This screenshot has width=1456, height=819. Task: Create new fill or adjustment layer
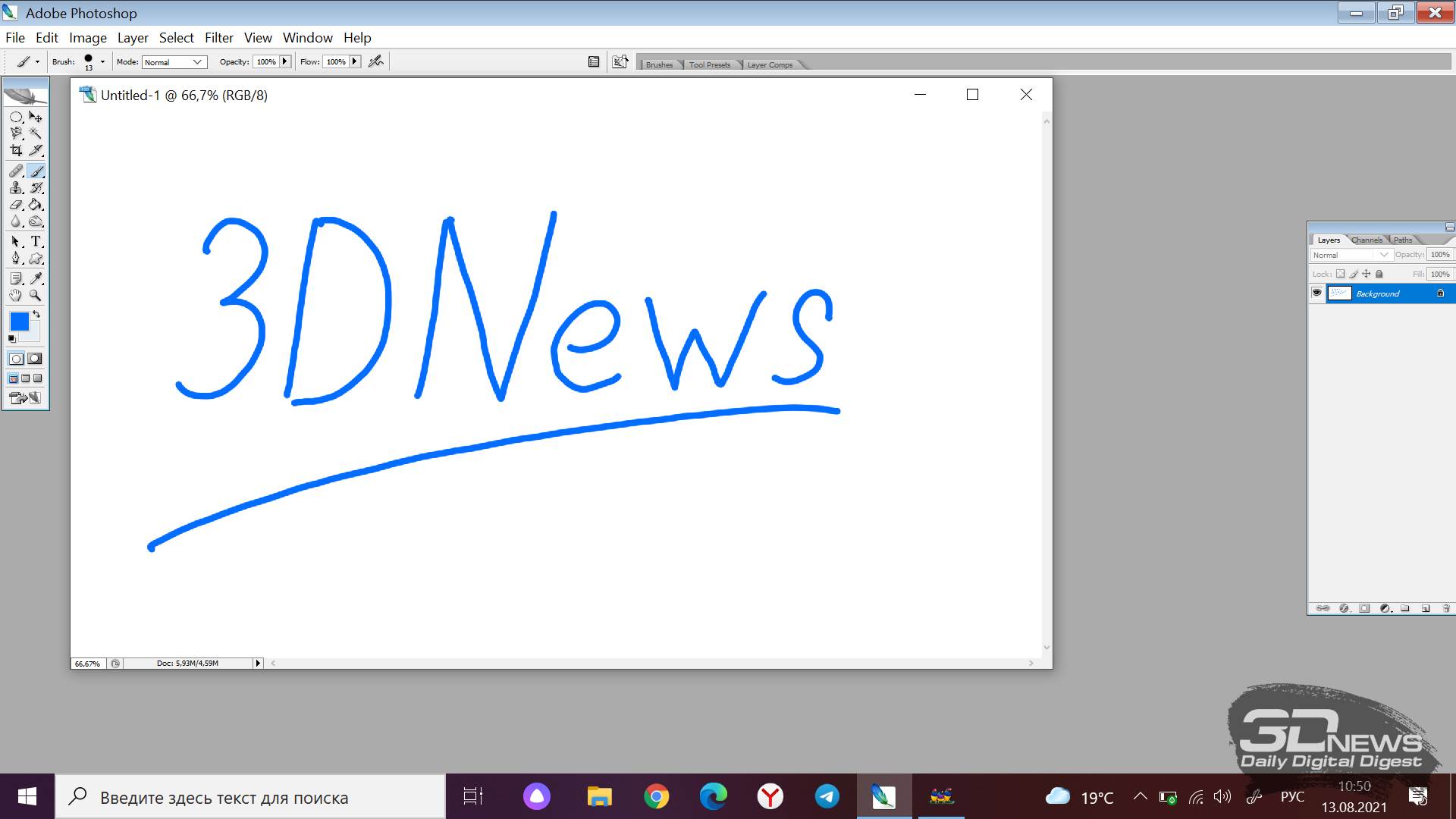tap(1385, 608)
